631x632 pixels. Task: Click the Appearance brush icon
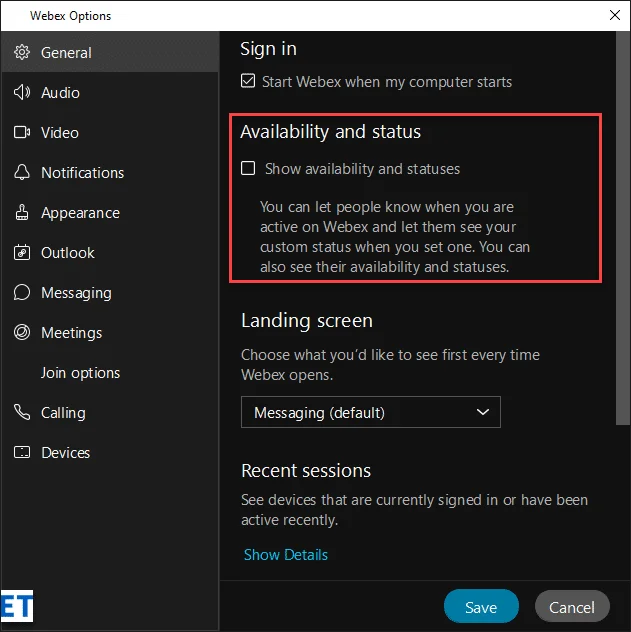click(22, 212)
